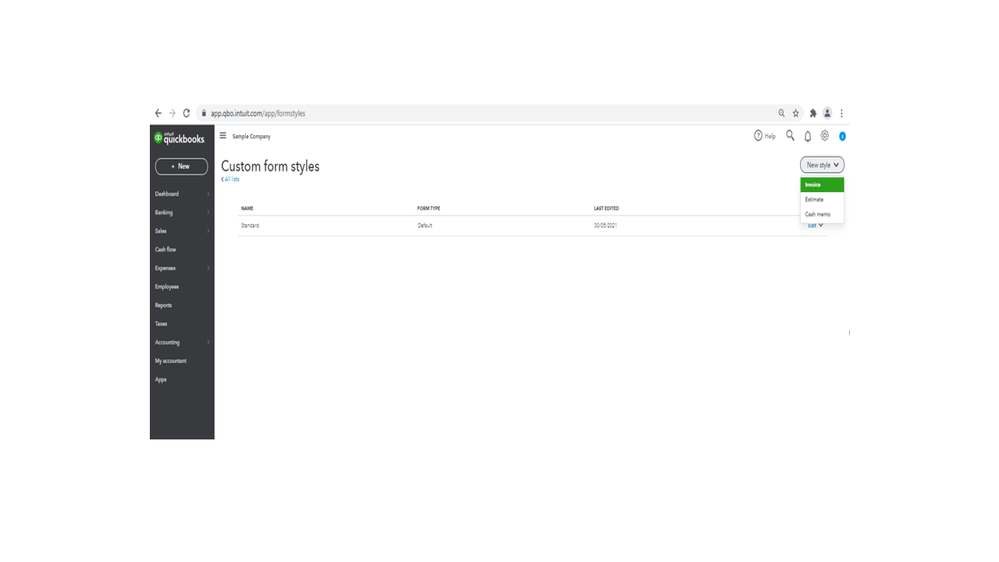Open browser zoom magnifier in address bar
Screen dimensions: 999x562
tap(781, 113)
